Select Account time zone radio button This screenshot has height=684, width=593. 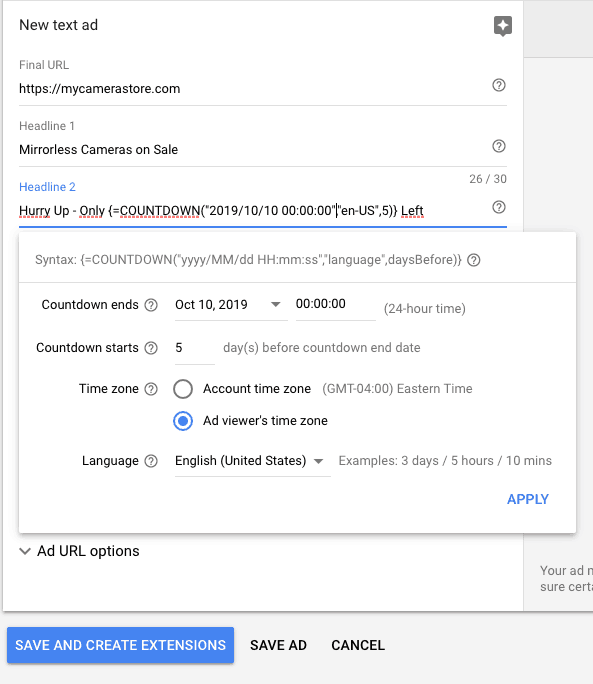coord(183,389)
